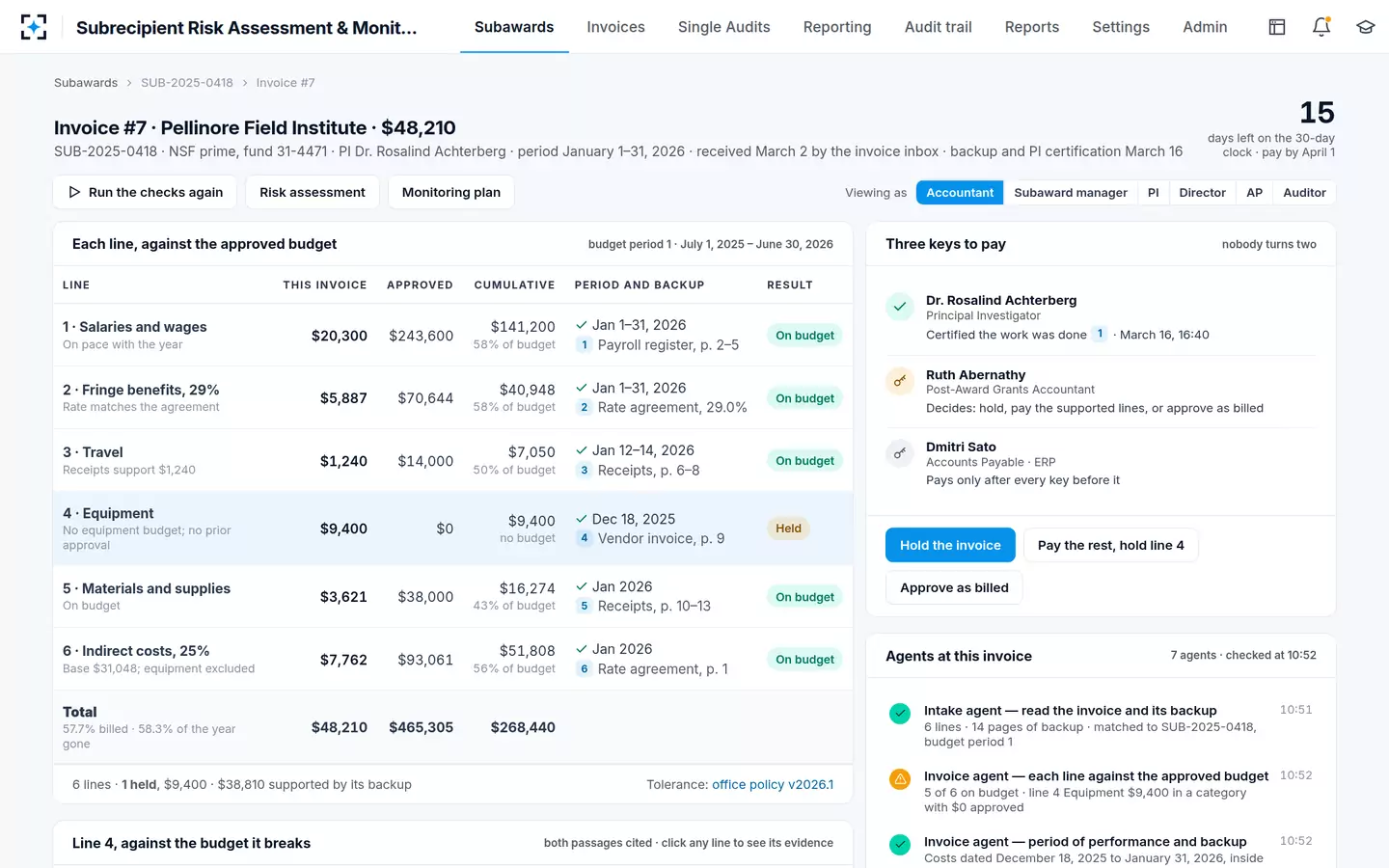Switch viewing role to Subaward manager

click(1071, 193)
